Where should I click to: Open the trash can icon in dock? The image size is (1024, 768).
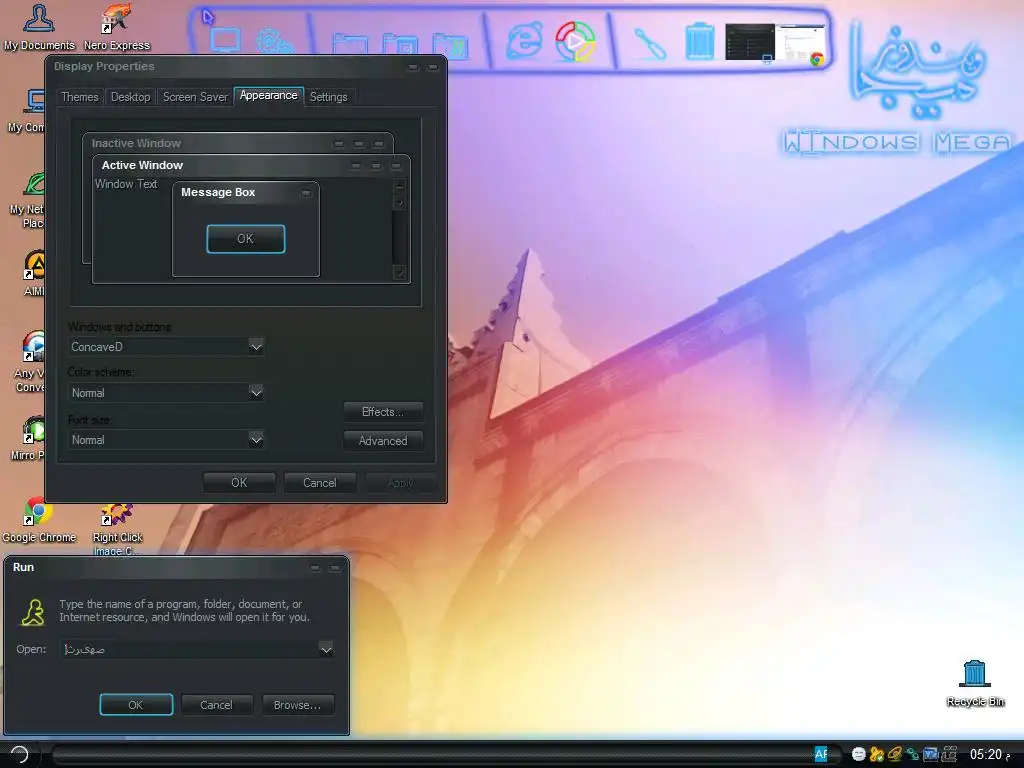(699, 42)
